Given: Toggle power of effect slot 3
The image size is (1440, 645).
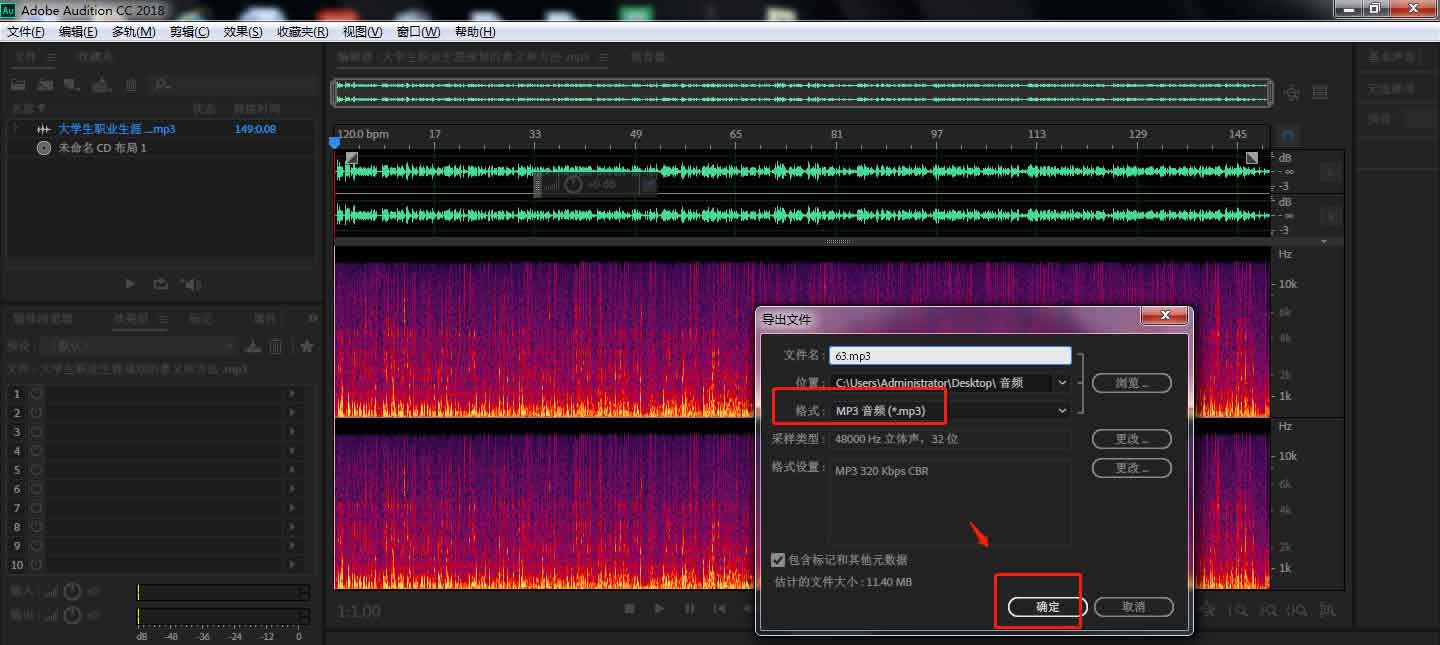Looking at the screenshot, I should click(36, 432).
